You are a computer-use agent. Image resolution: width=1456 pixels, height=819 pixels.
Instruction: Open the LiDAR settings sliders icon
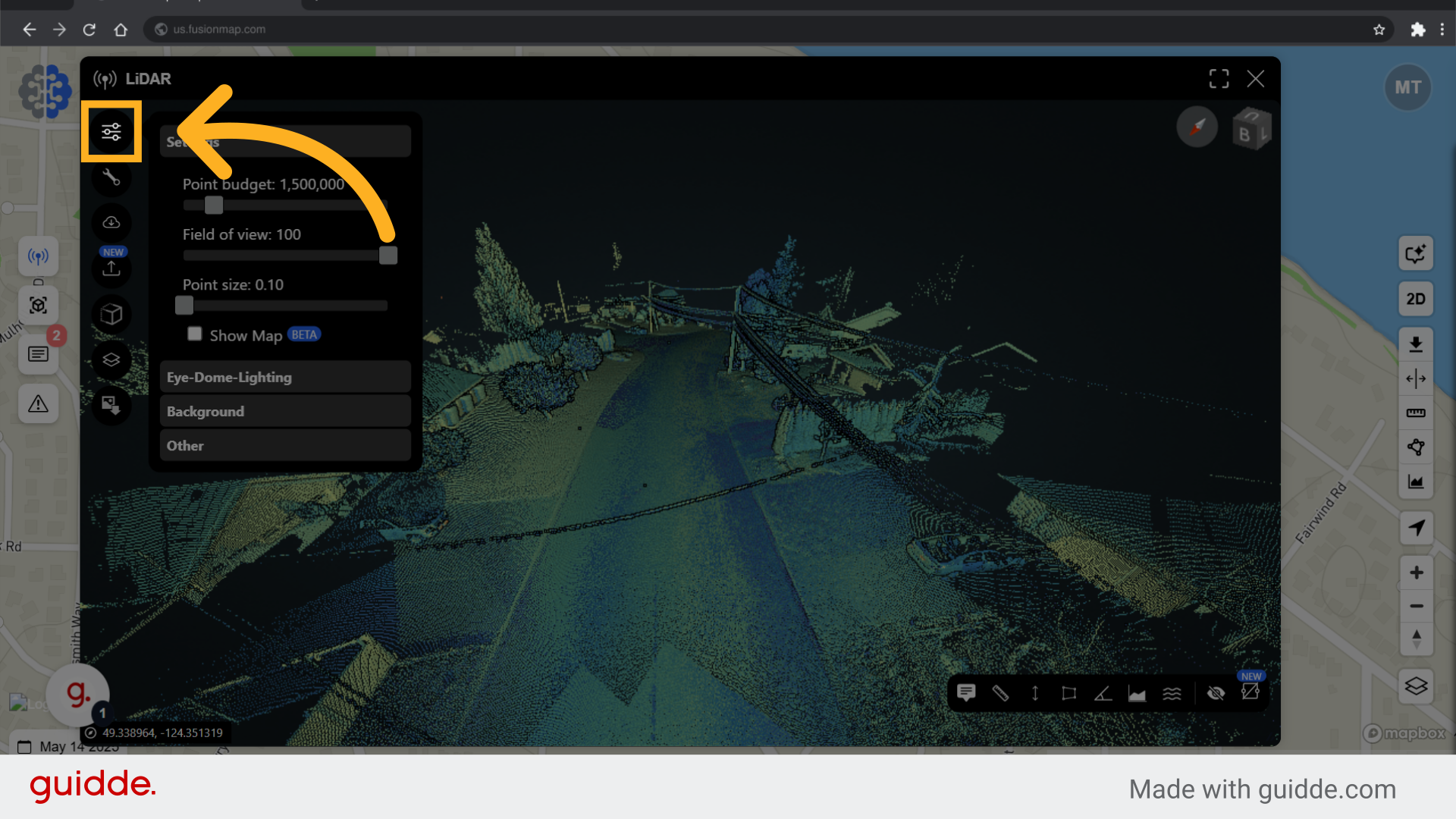click(x=111, y=132)
